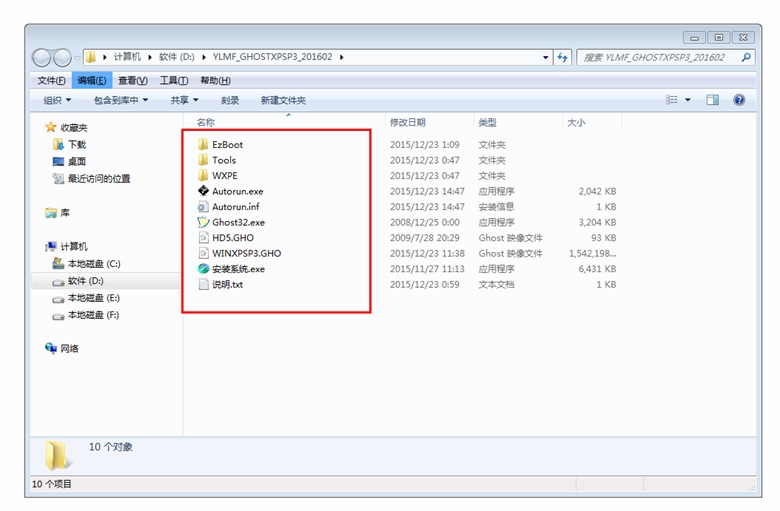Open the 组织 dropdown menu
The image size is (780, 511).
pos(57,100)
